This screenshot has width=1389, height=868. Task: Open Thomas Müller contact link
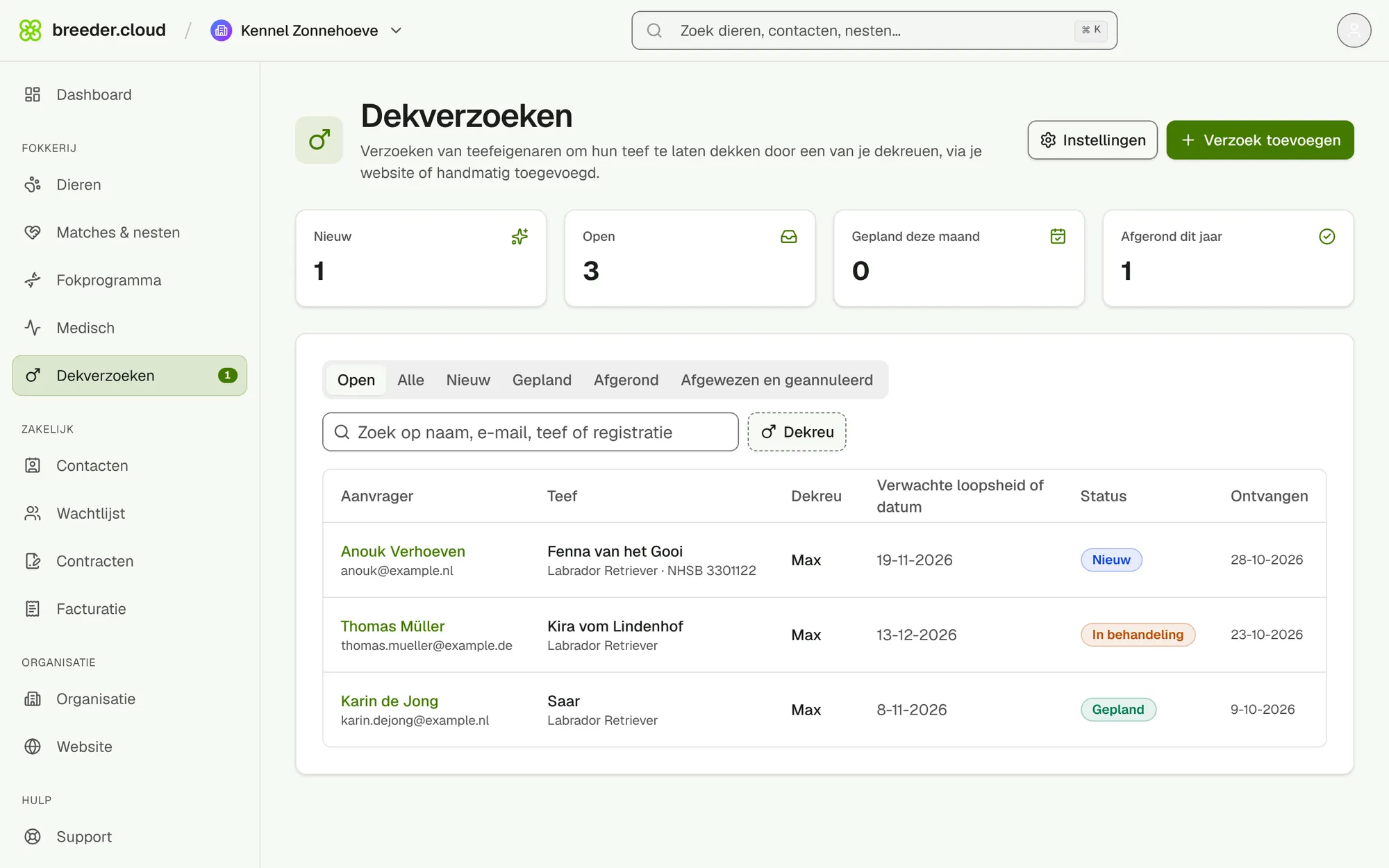click(392, 626)
